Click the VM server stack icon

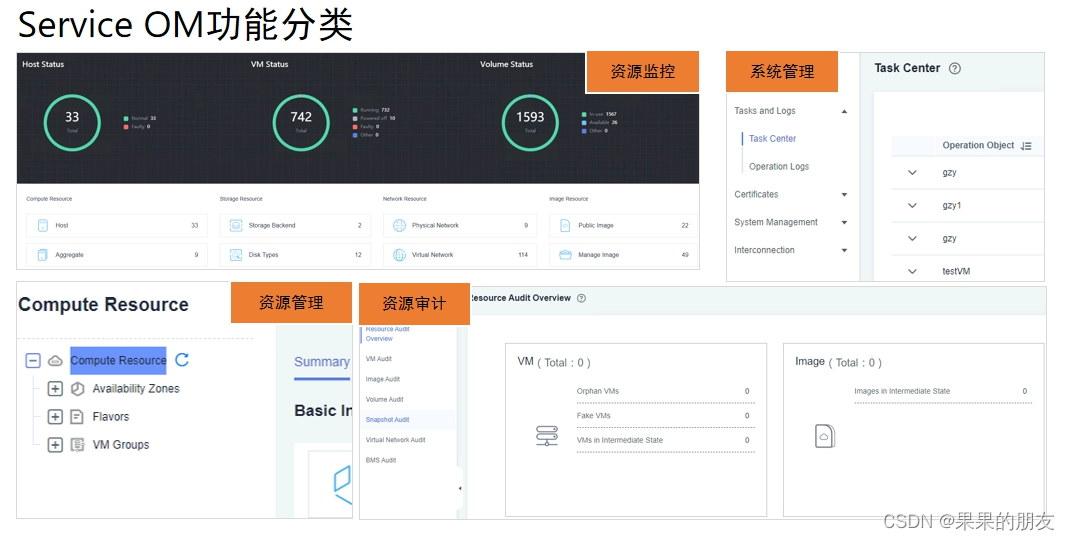pyautogui.click(x=547, y=436)
